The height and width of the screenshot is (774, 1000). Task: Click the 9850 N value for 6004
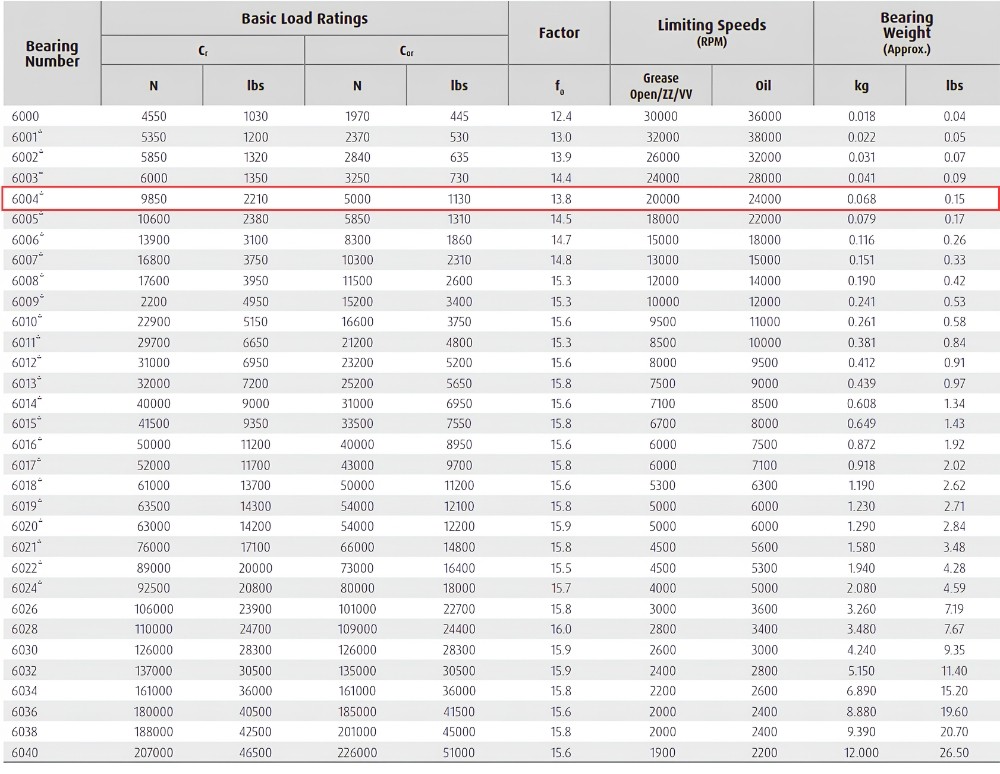(154, 199)
